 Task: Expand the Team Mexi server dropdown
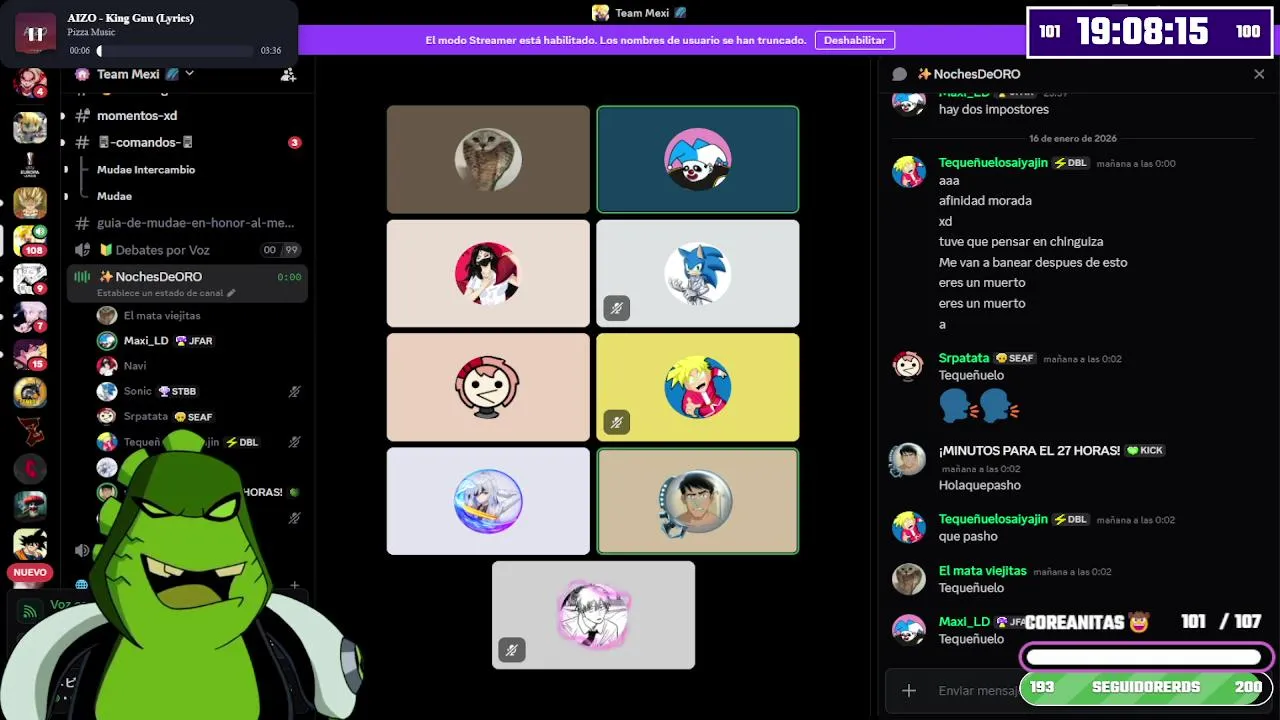tap(190, 74)
